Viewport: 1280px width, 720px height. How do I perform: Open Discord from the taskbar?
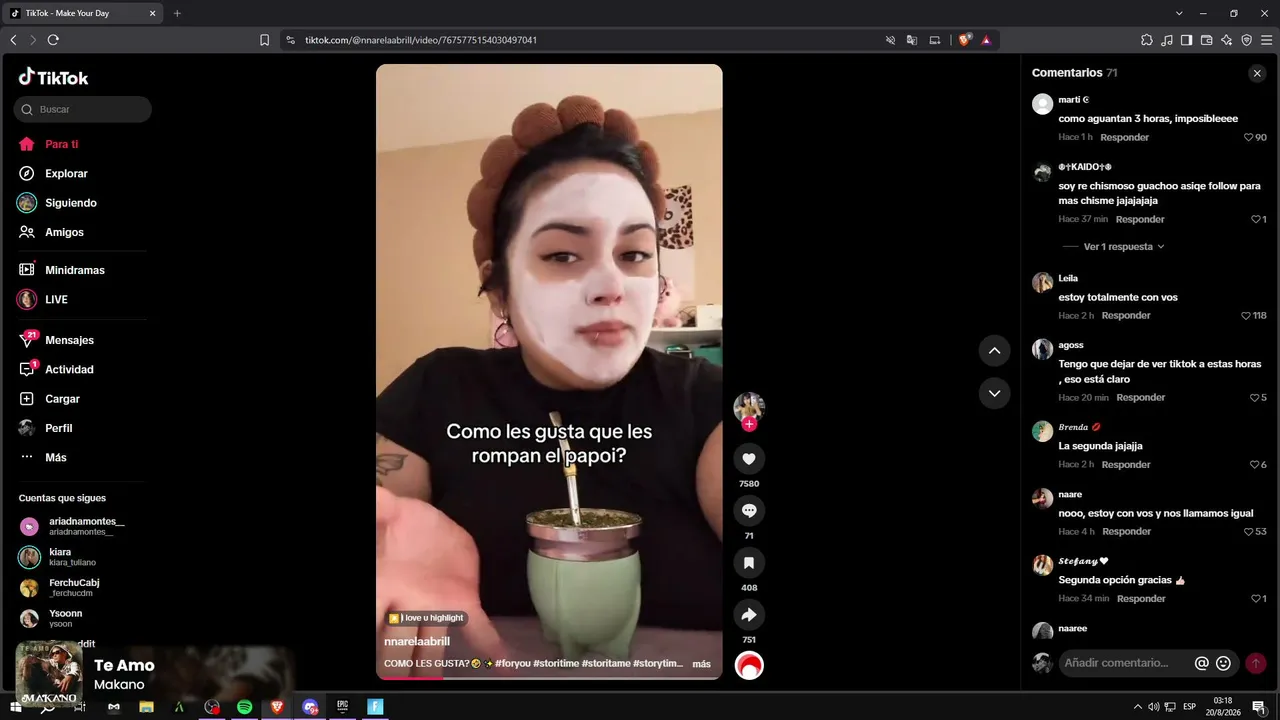click(310, 707)
